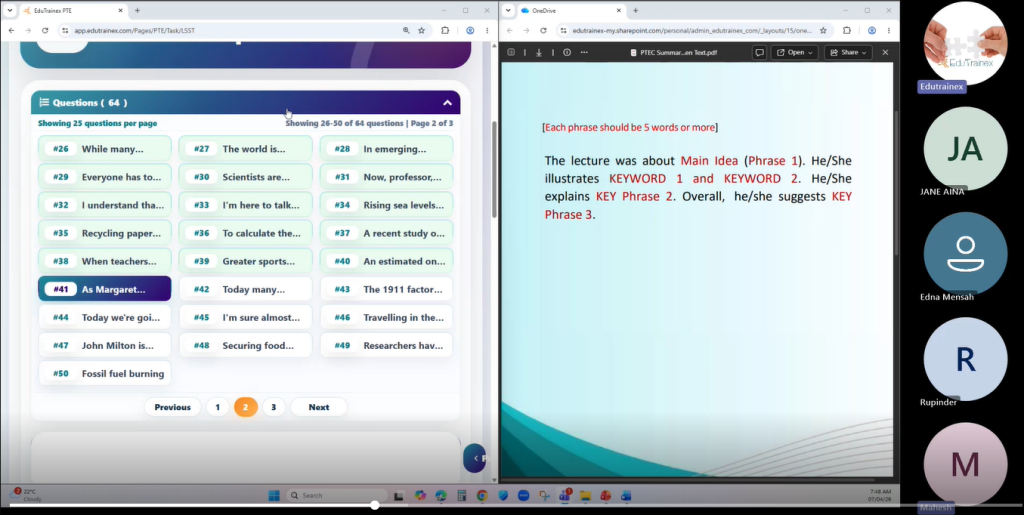Image resolution: width=1024 pixels, height=515 pixels.
Task: Open three-dot browser menu in EduTrainex window
Action: click(487, 31)
